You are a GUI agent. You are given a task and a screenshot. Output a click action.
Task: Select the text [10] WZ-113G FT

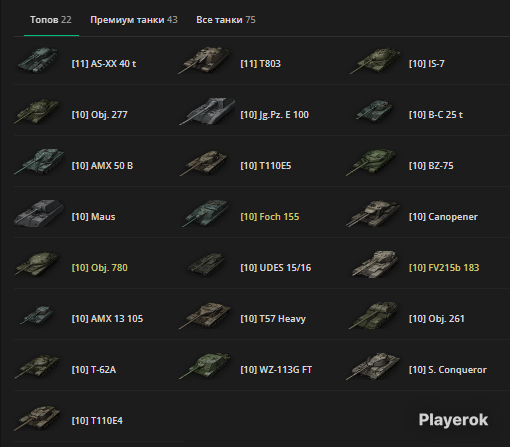click(x=276, y=370)
